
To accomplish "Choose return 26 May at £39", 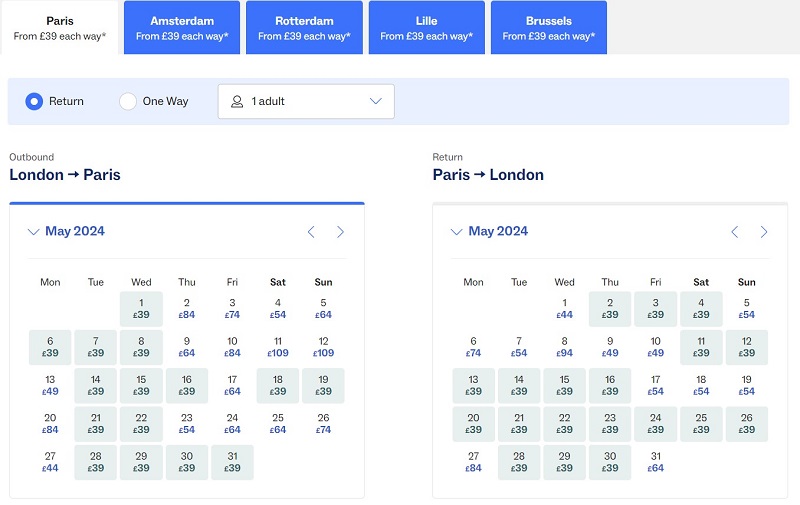I will [x=746, y=424].
